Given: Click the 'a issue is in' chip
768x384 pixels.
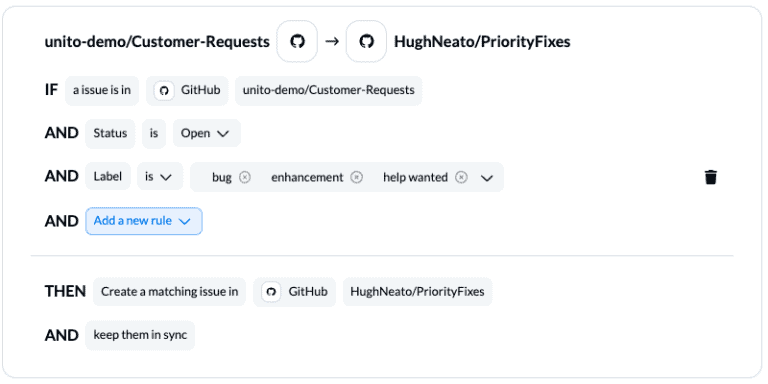Looking at the screenshot, I should 102,91.
